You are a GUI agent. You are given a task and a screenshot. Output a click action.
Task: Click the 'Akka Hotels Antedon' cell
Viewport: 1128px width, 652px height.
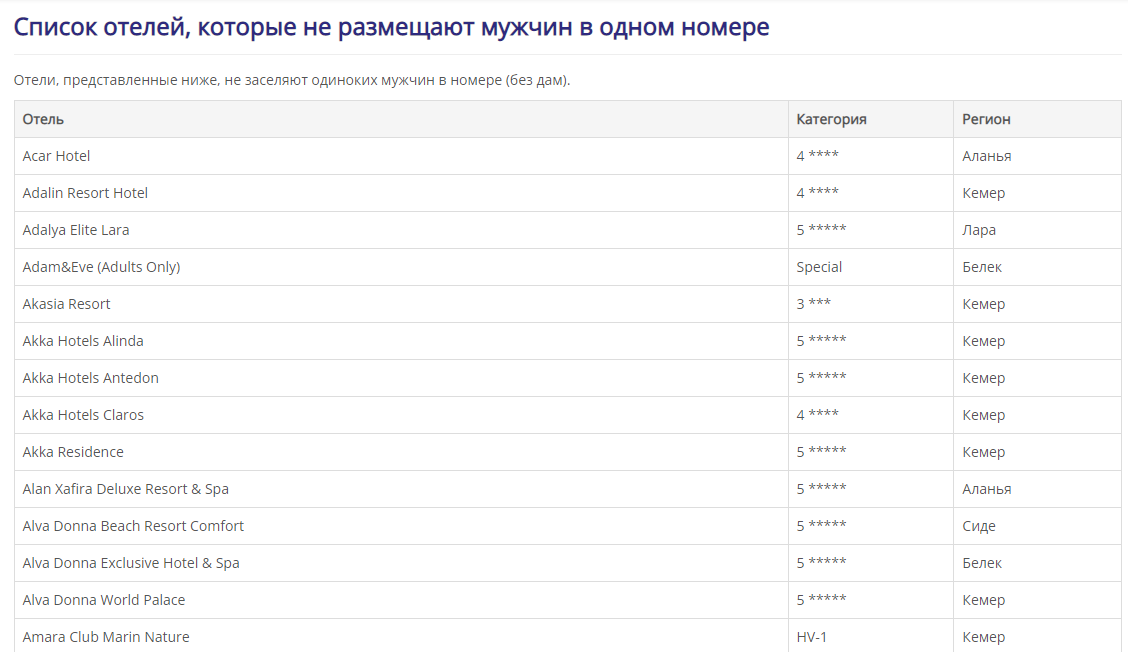[401, 378]
